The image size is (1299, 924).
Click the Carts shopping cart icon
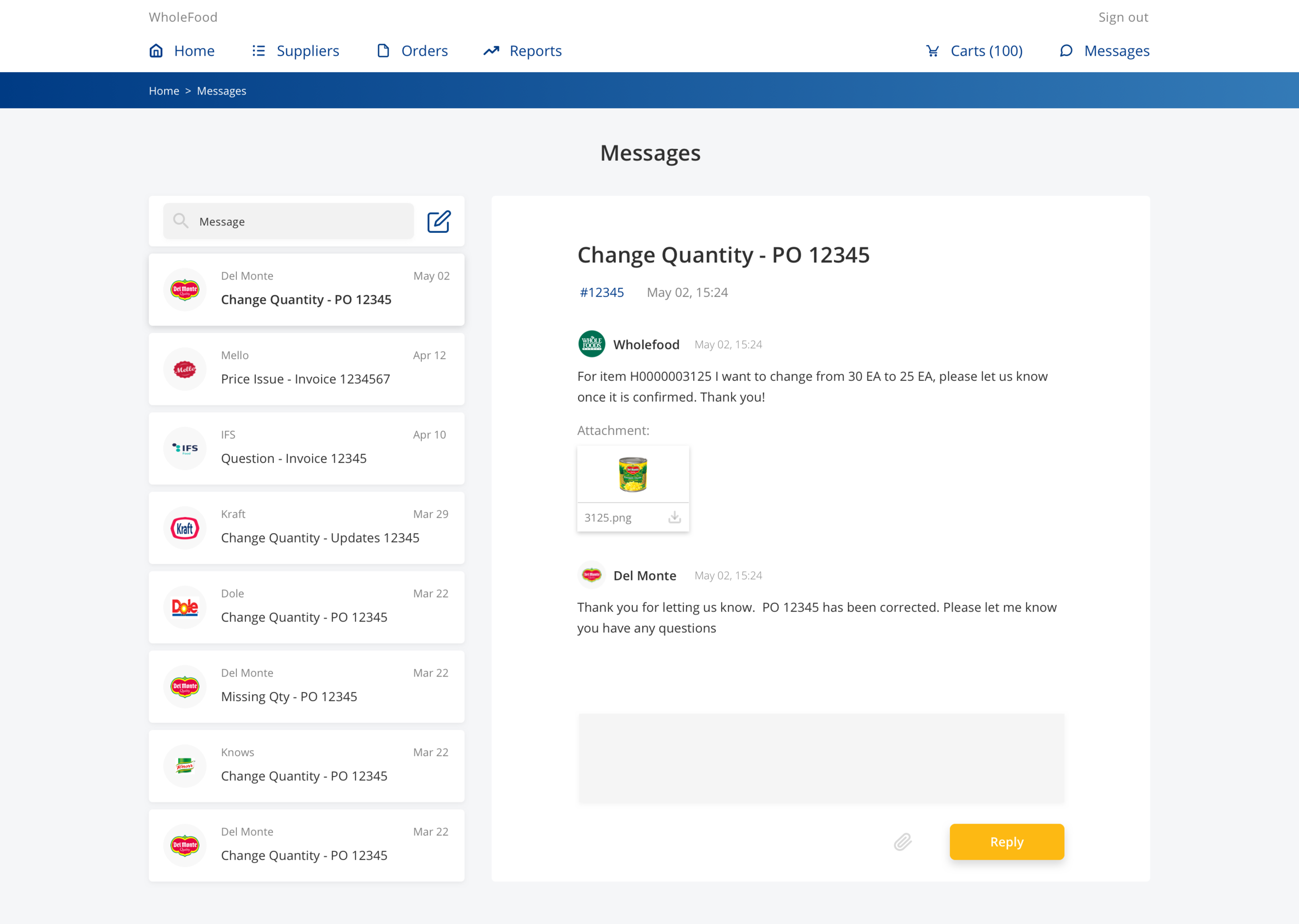(x=932, y=50)
